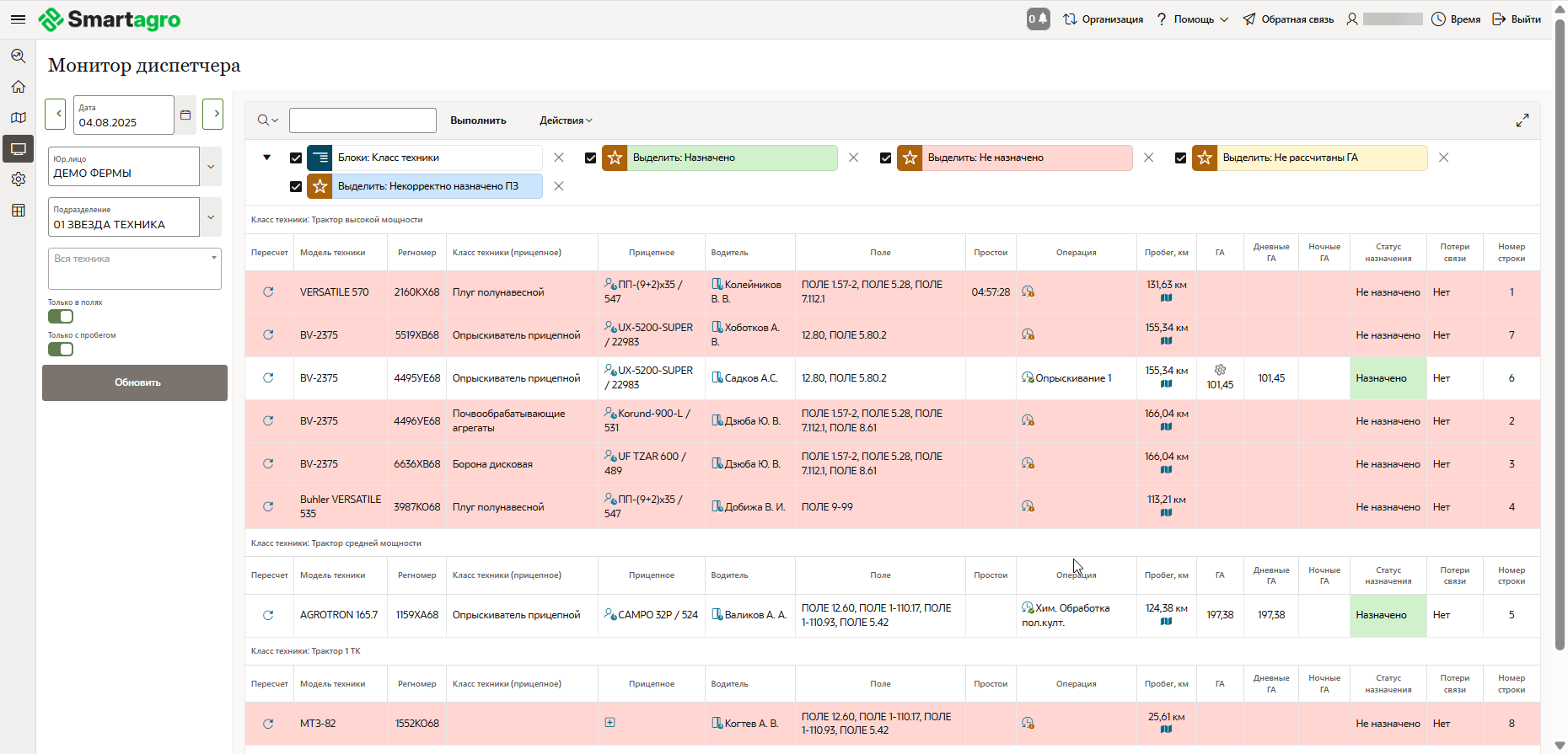This screenshot has width=1568, height=754.
Task: Open the 'Вся техника' combo box
Action: 135,268
